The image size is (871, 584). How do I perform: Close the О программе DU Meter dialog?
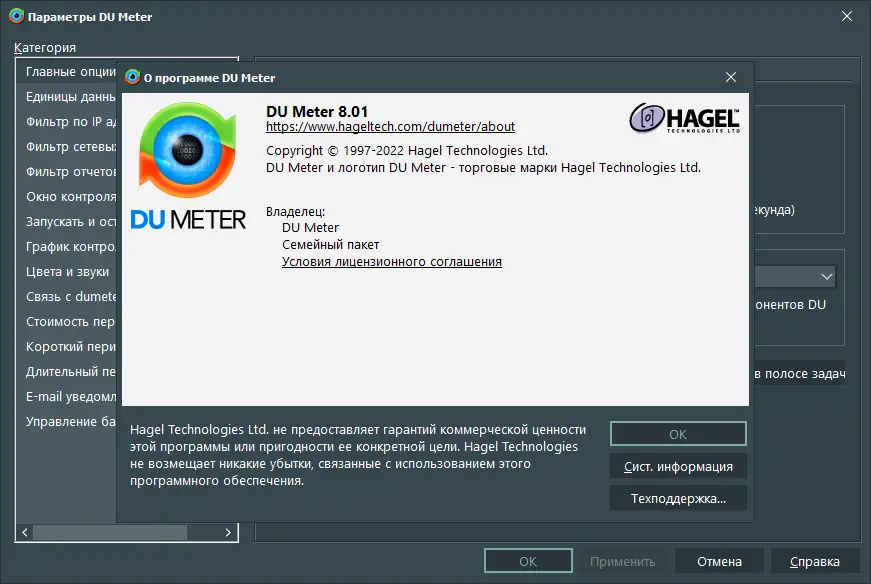(730, 77)
